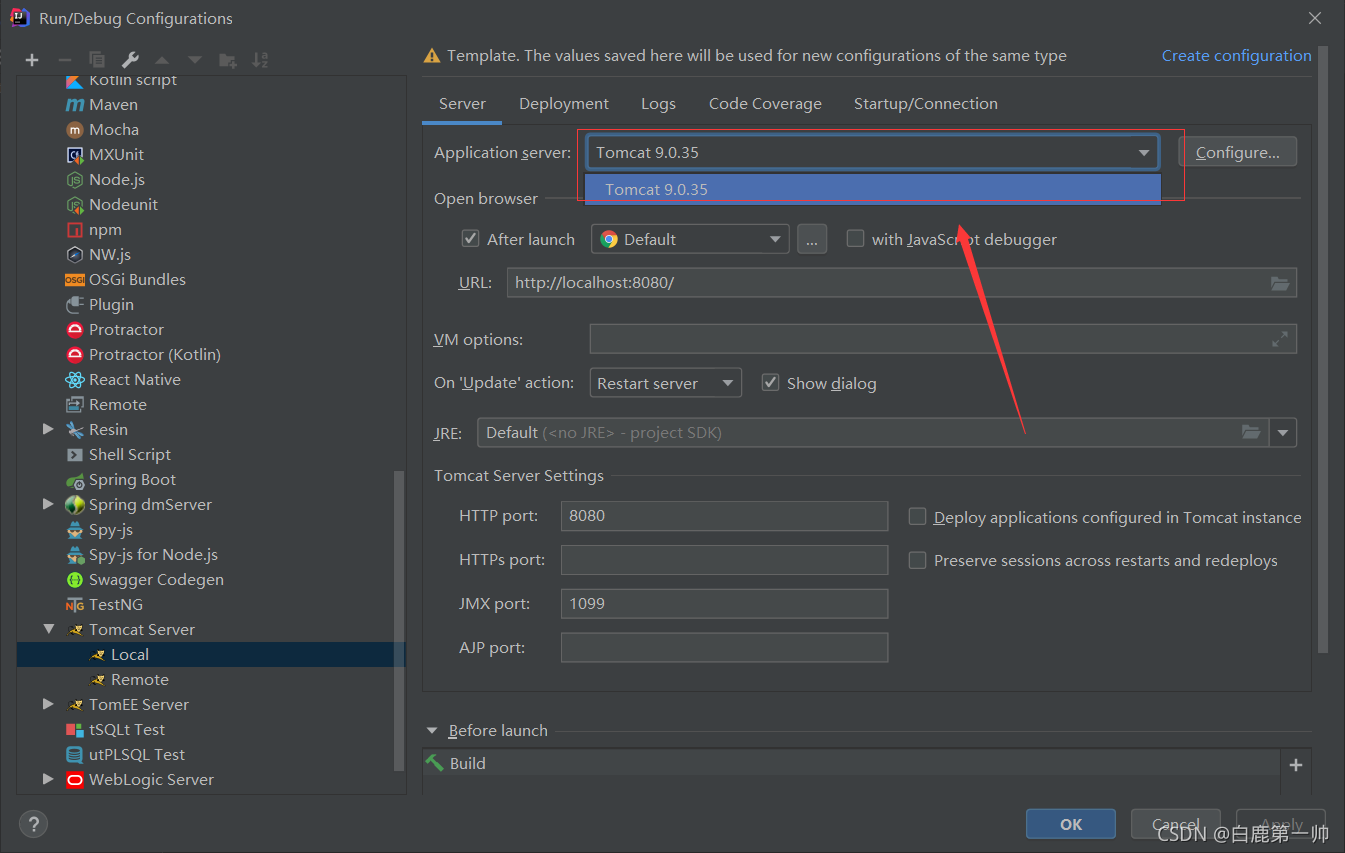Click the Configure... button
The width and height of the screenshot is (1345, 853).
1238,152
